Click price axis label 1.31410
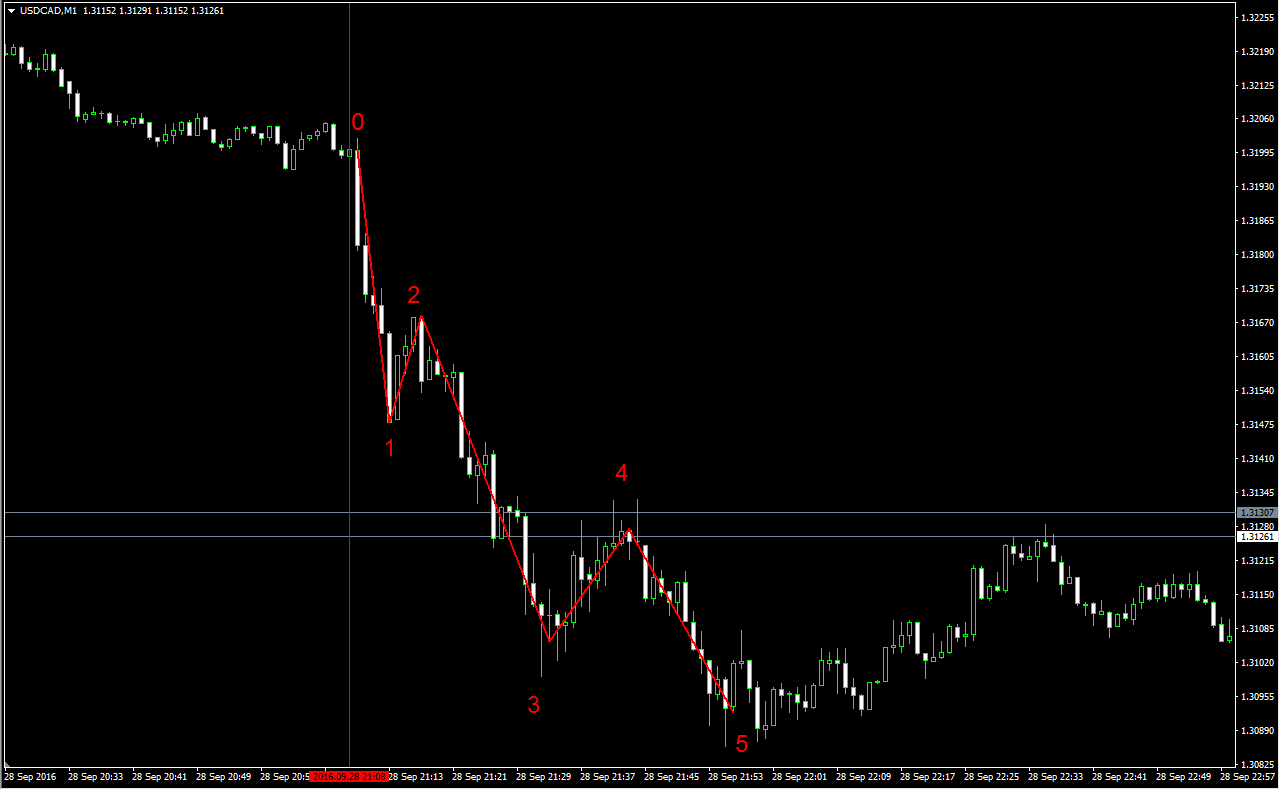 [1256, 459]
